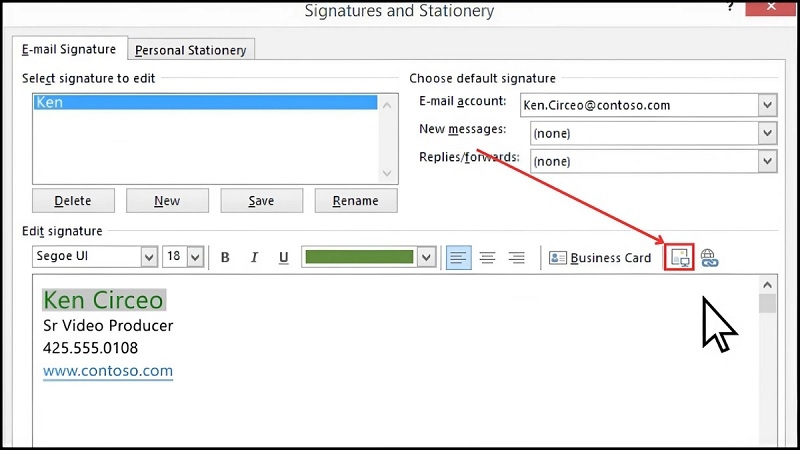Select Ken signature in the list
This screenshot has width=800, height=450.
click(x=205, y=102)
